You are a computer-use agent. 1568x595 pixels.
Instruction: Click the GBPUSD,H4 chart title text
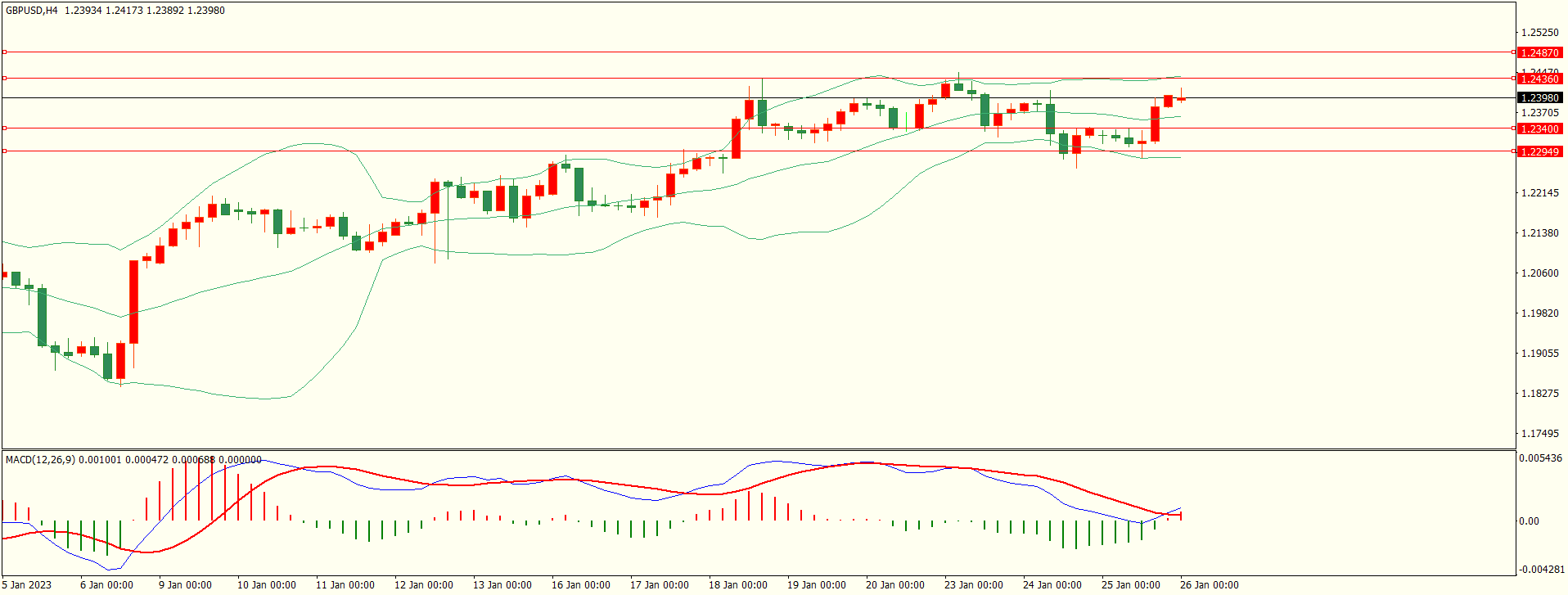point(32,11)
